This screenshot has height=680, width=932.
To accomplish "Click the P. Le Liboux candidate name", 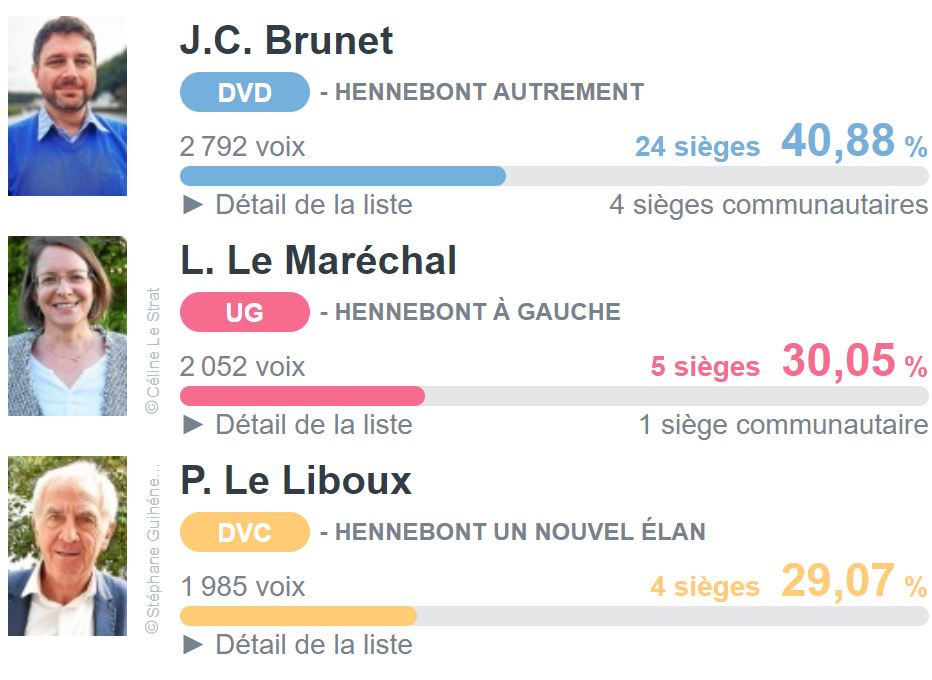I will pos(296,481).
